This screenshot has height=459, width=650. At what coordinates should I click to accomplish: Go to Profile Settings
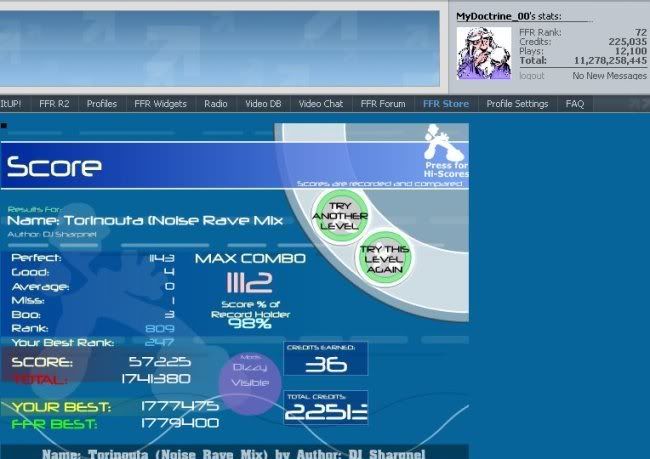[517, 103]
